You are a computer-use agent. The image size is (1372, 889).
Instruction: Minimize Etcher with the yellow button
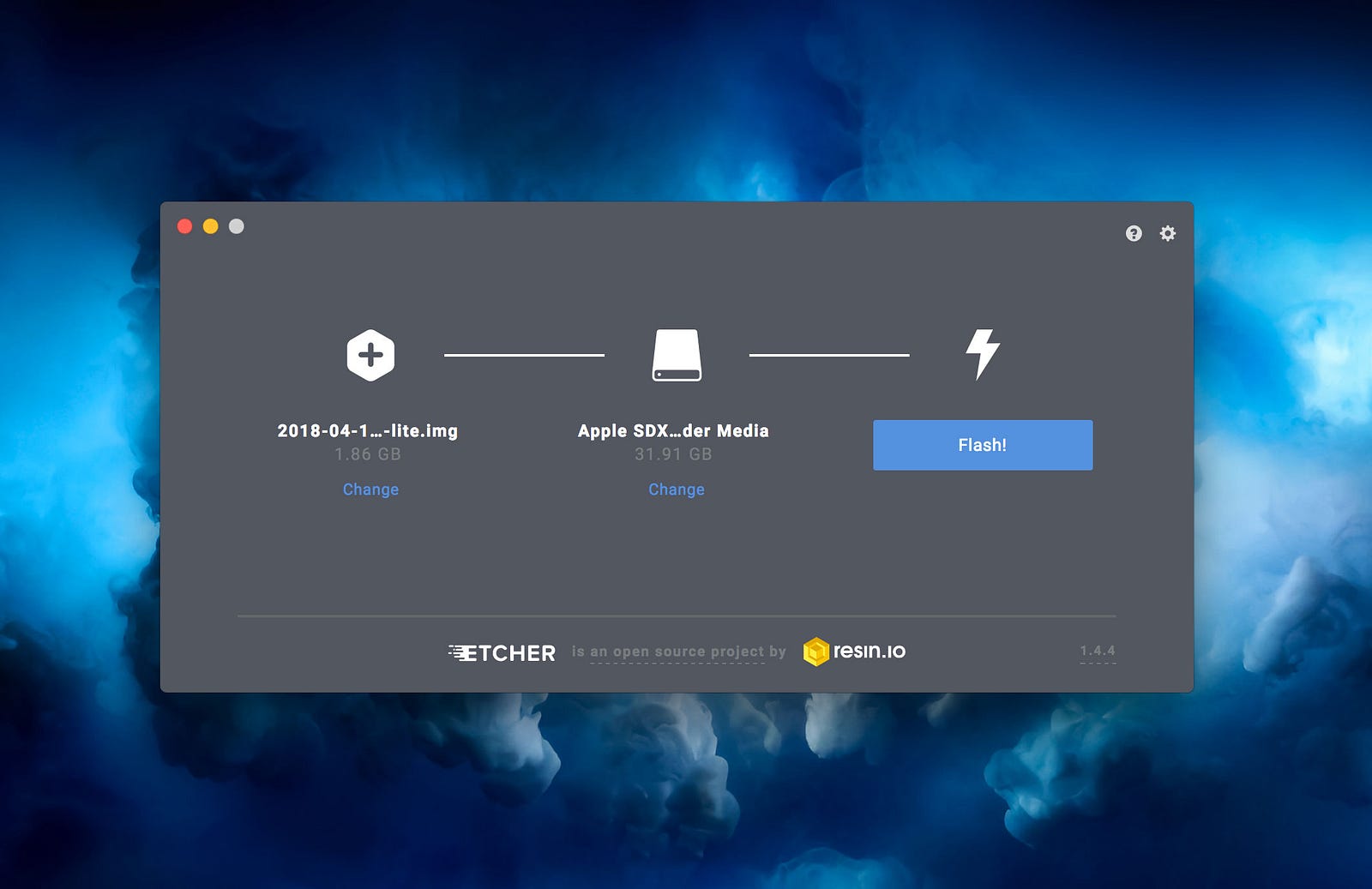(210, 226)
